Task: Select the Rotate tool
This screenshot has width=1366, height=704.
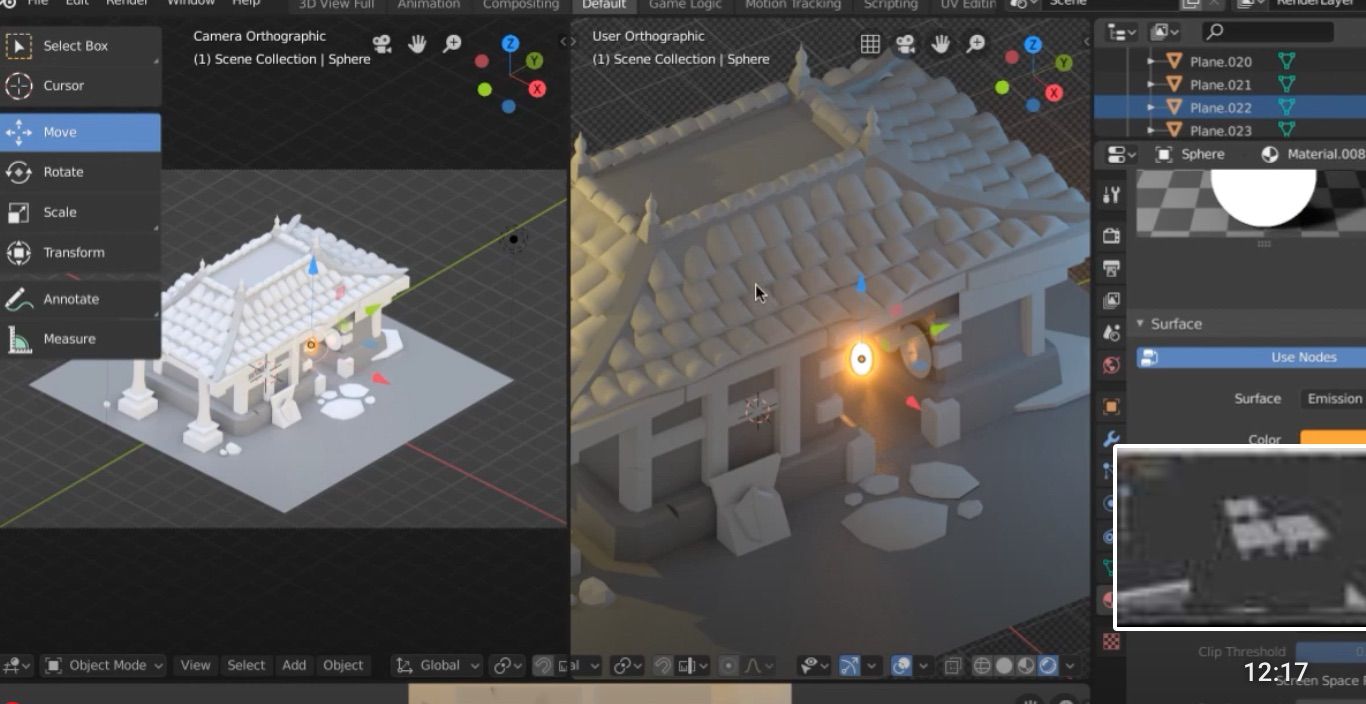Action: 80,172
